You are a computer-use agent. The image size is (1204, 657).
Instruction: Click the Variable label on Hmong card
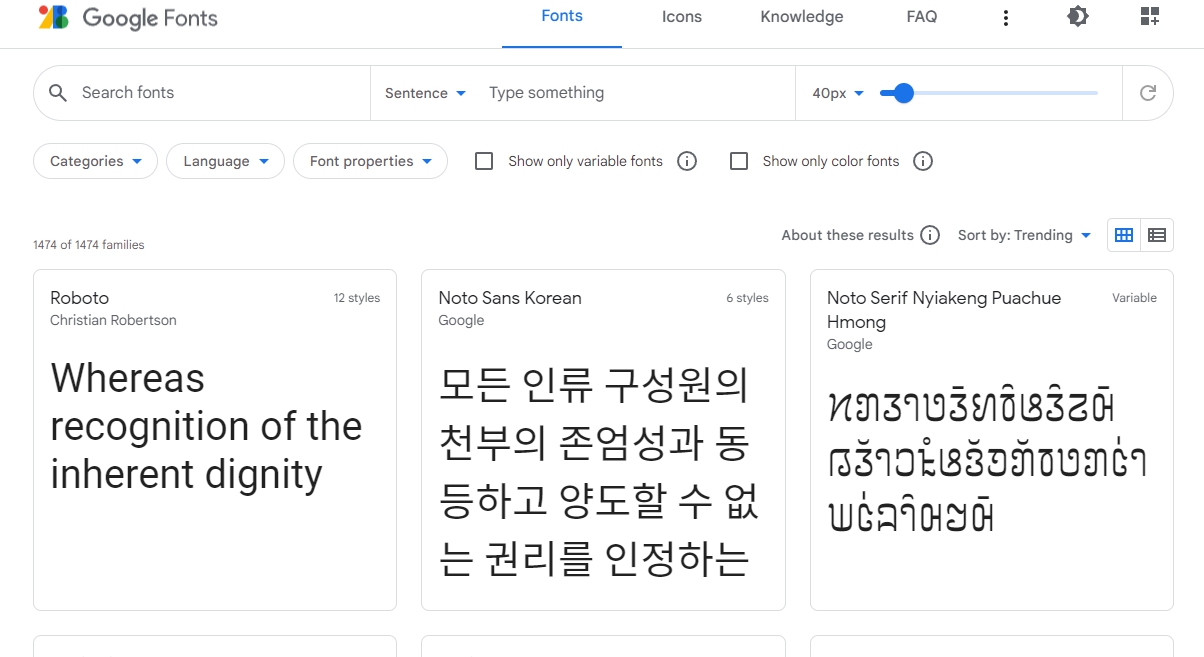pyautogui.click(x=1134, y=298)
